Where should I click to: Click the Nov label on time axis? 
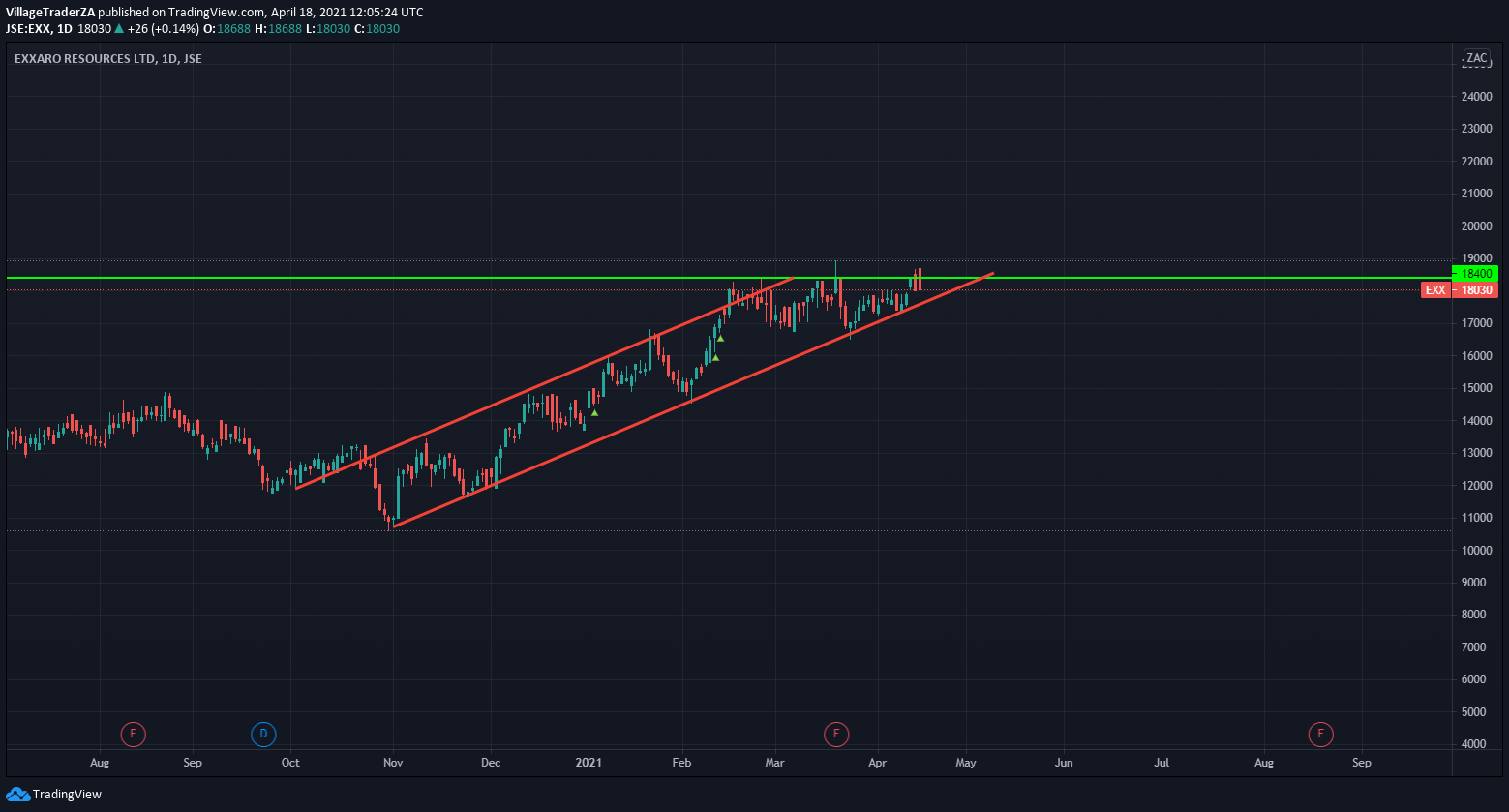click(x=392, y=763)
